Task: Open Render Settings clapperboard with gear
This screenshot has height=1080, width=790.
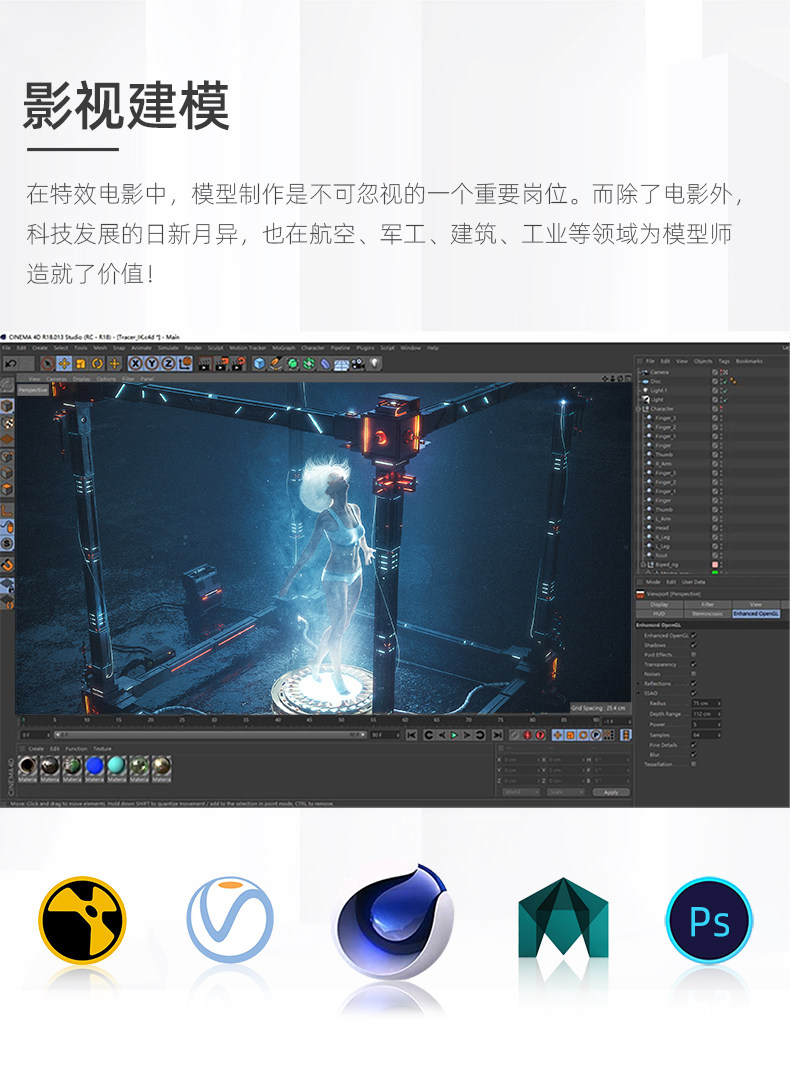Action: tap(238, 364)
